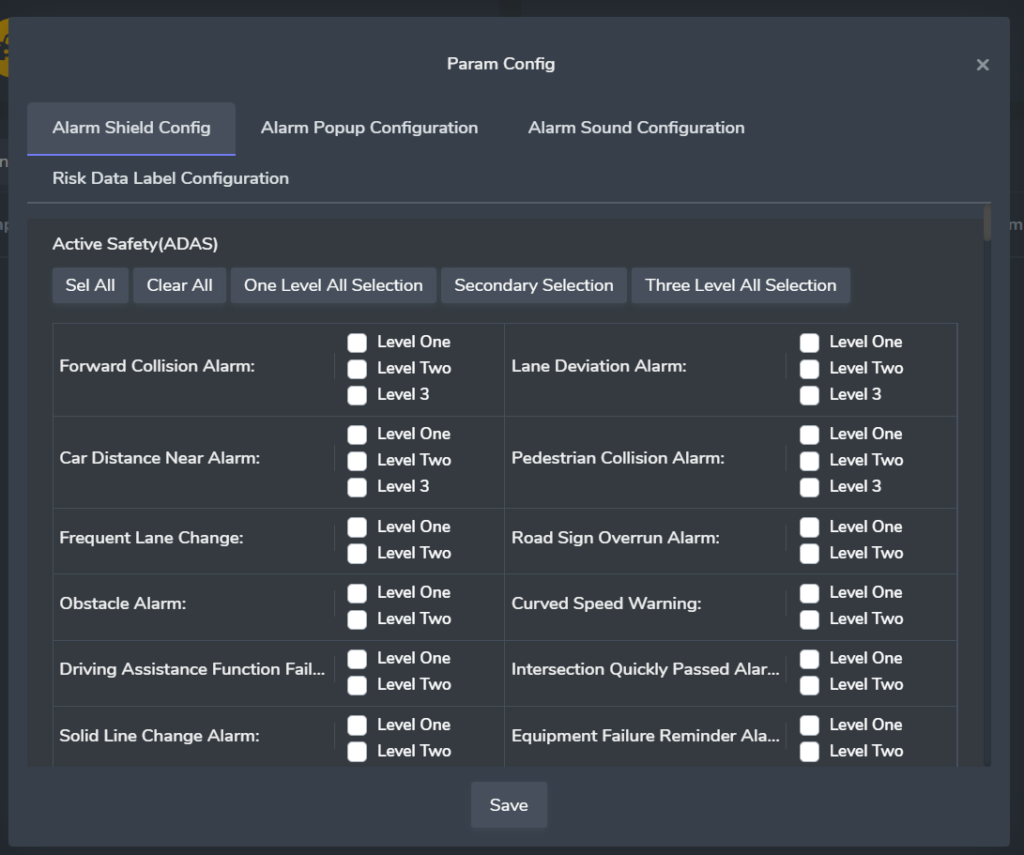Click One Level All Selection button
This screenshot has height=855, width=1024.
pos(333,285)
